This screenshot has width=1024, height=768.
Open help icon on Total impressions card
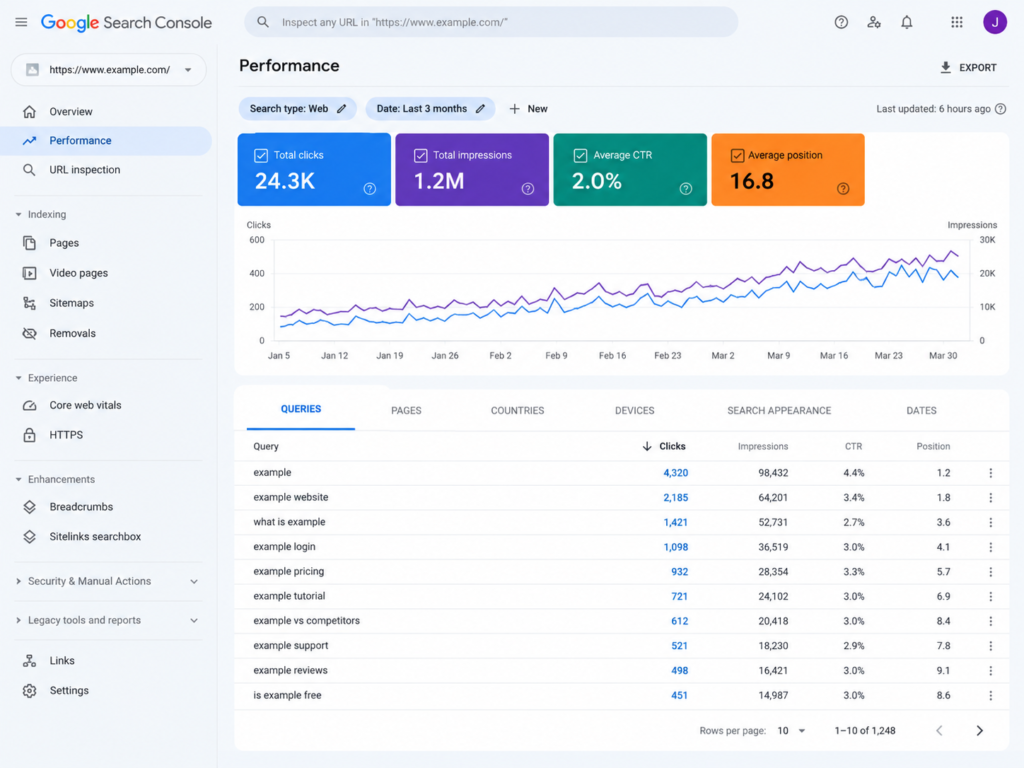coord(528,189)
